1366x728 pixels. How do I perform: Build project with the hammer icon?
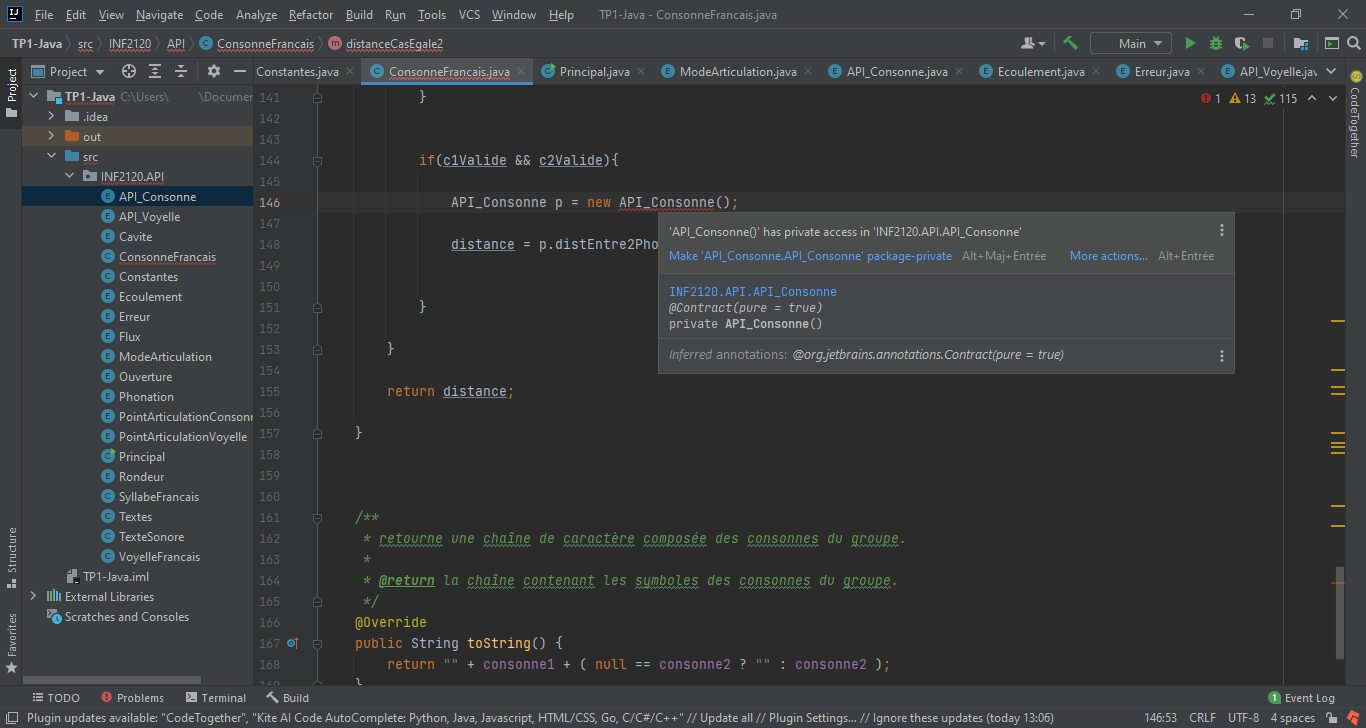pyautogui.click(x=1070, y=44)
